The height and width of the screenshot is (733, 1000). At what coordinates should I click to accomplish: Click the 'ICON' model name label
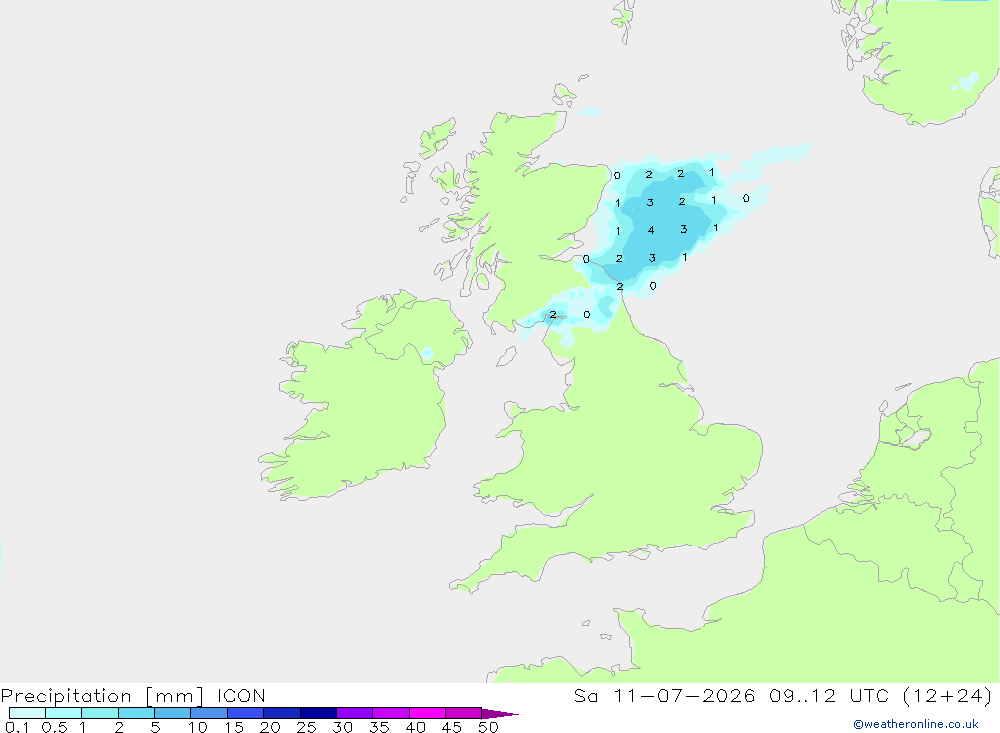tap(241, 695)
